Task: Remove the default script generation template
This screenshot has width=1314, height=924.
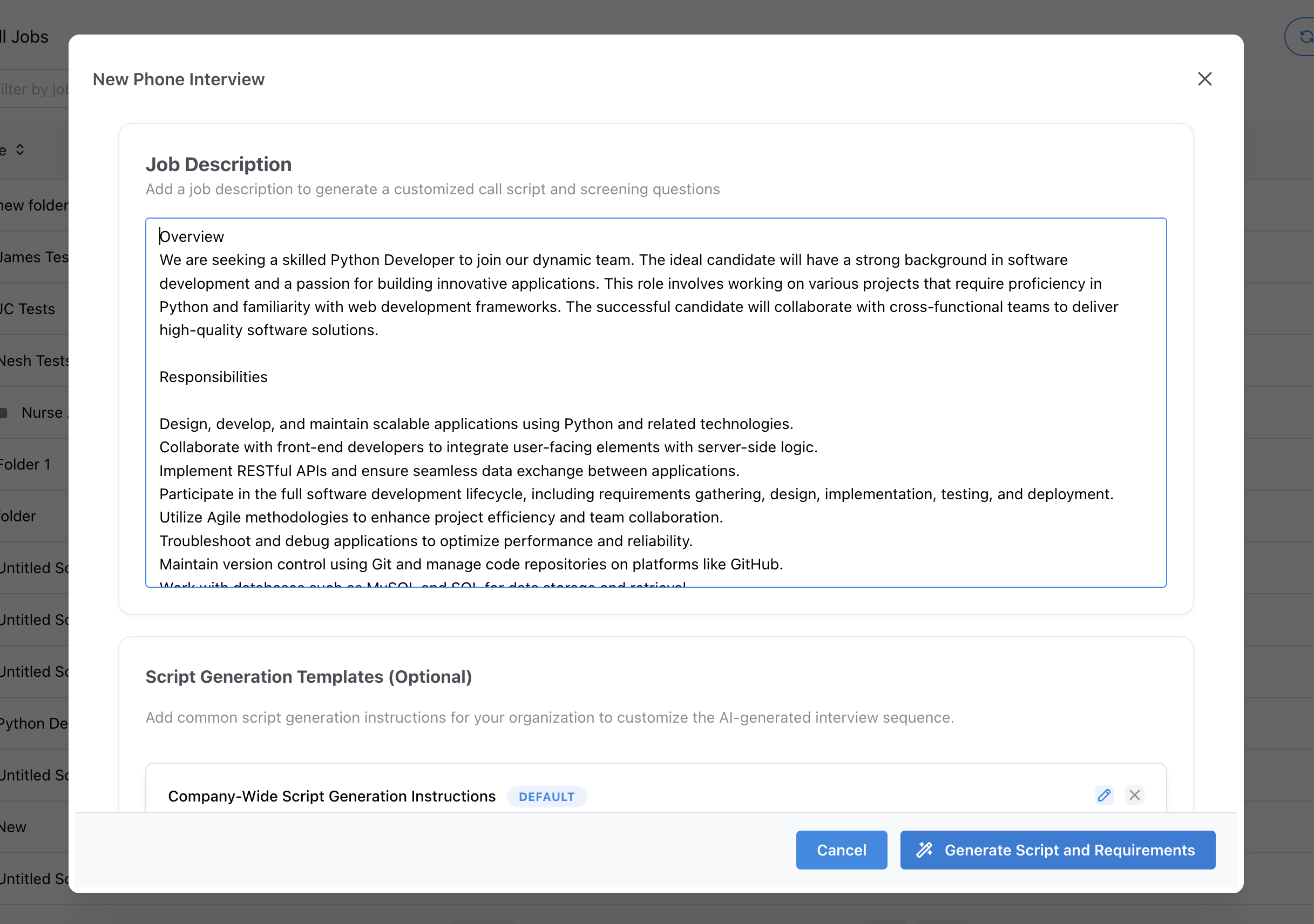Action: pos(1135,795)
